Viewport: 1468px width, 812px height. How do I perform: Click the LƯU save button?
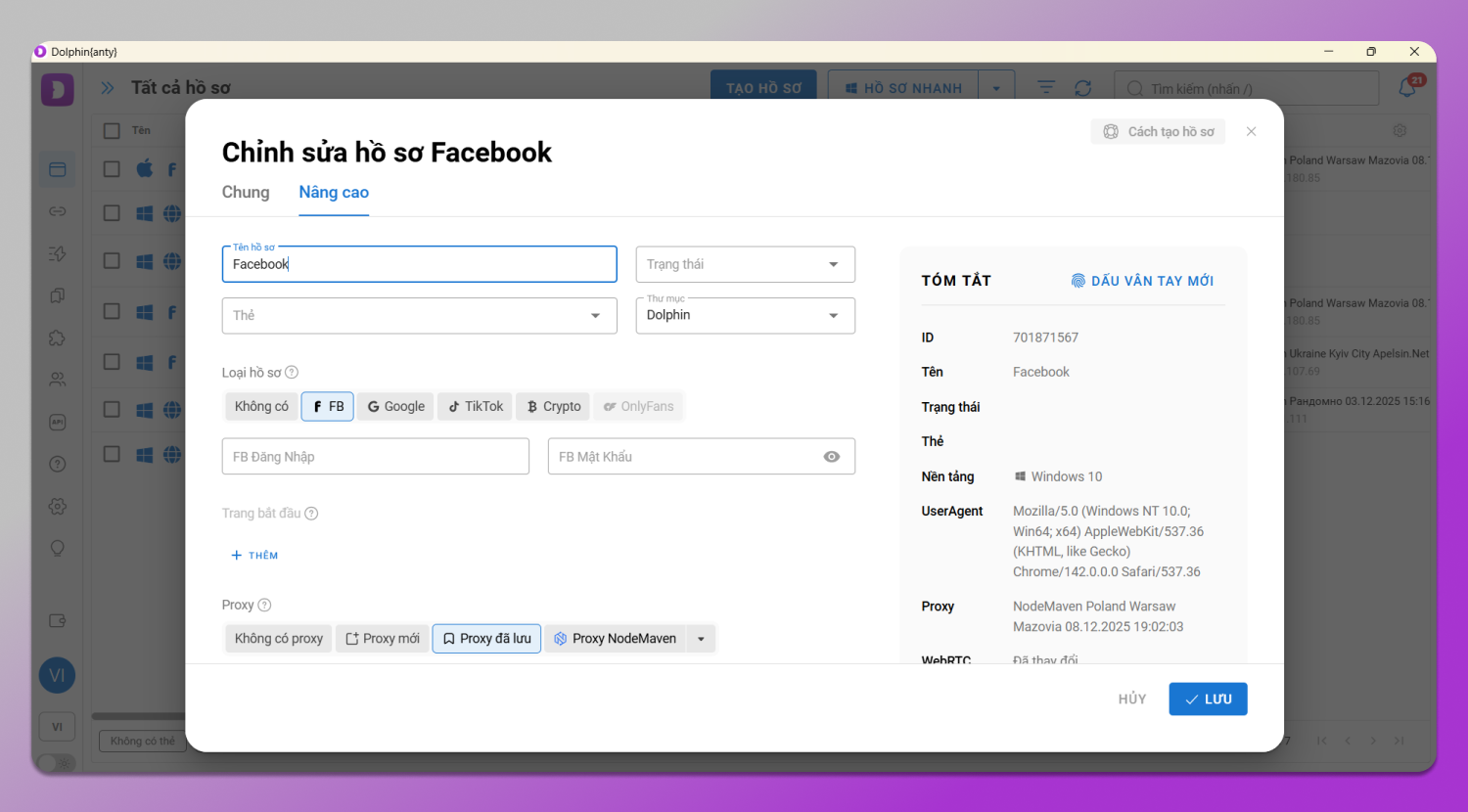point(1208,699)
